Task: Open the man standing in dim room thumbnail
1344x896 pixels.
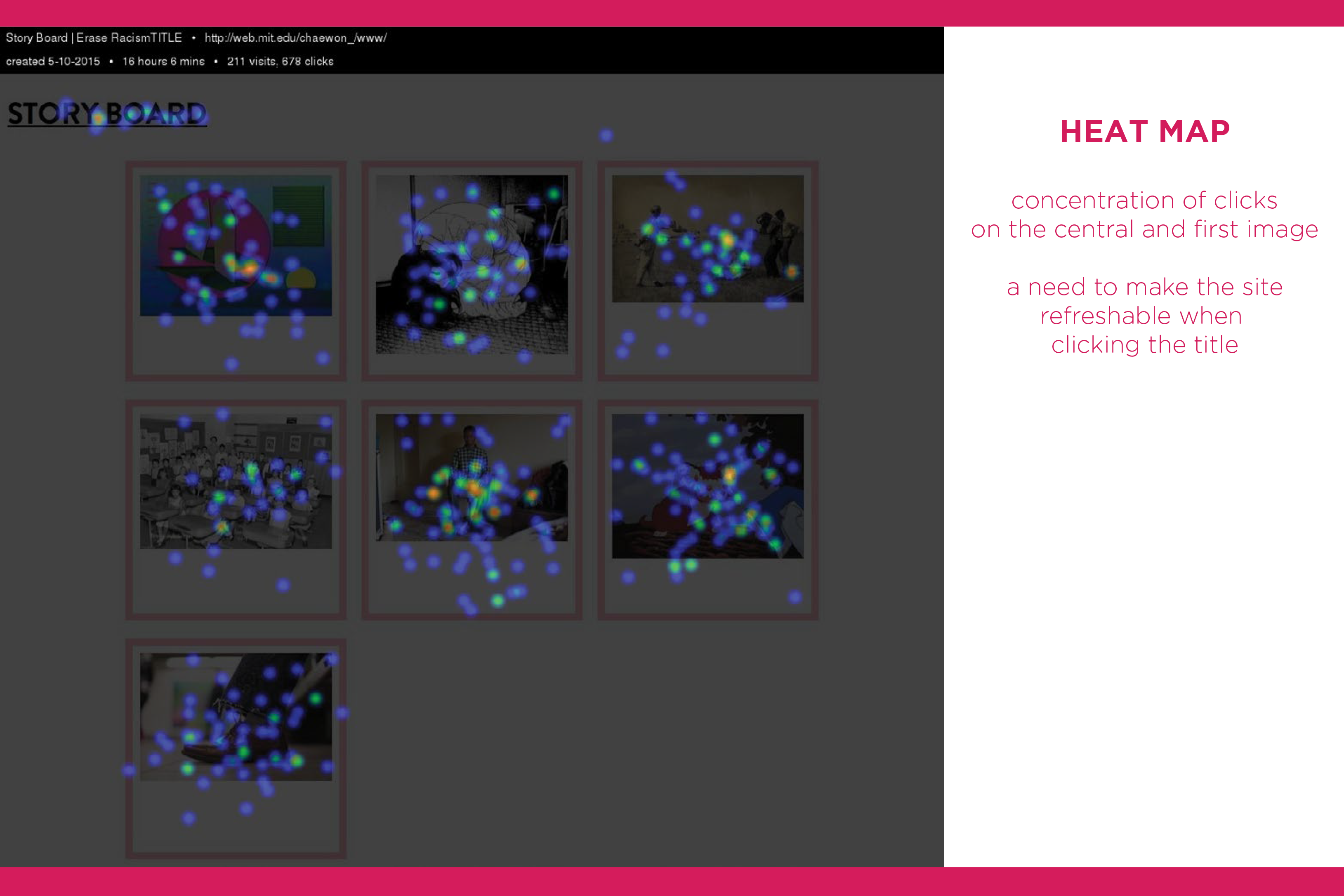Action: (x=472, y=478)
